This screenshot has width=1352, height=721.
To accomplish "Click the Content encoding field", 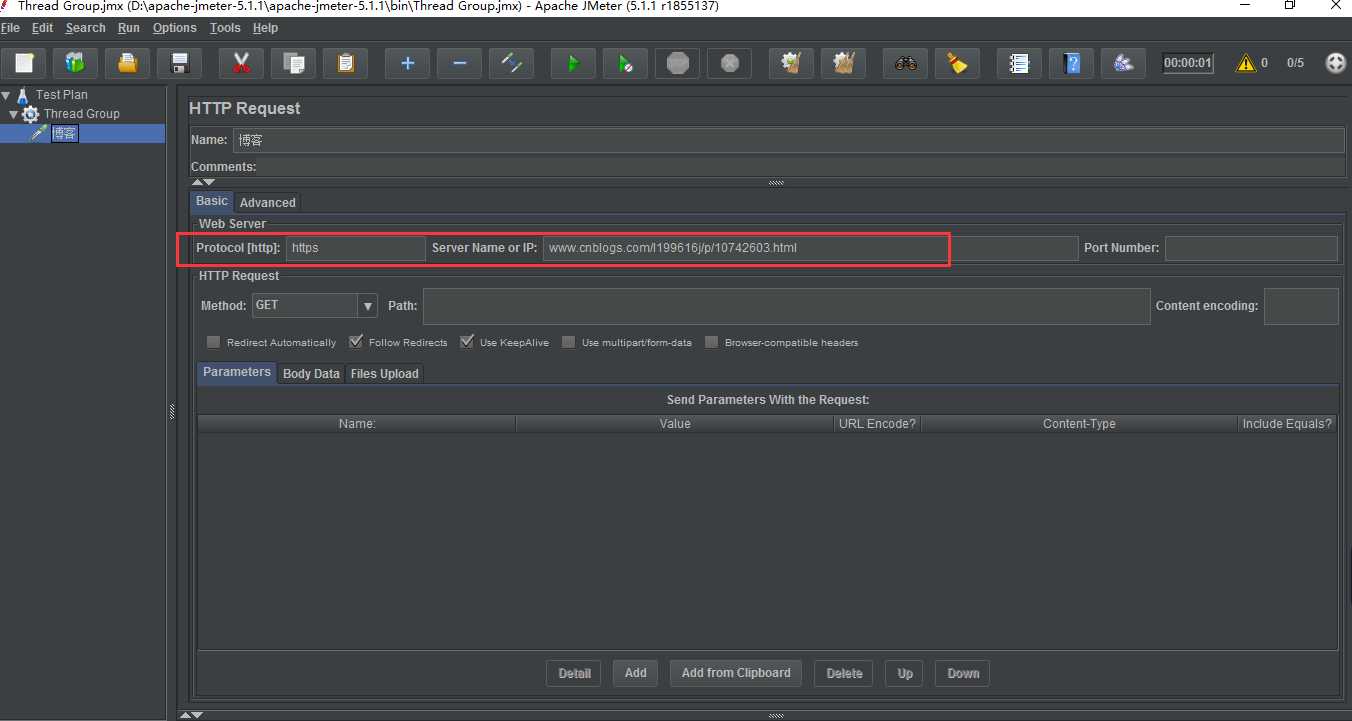I will click(x=1301, y=306).
